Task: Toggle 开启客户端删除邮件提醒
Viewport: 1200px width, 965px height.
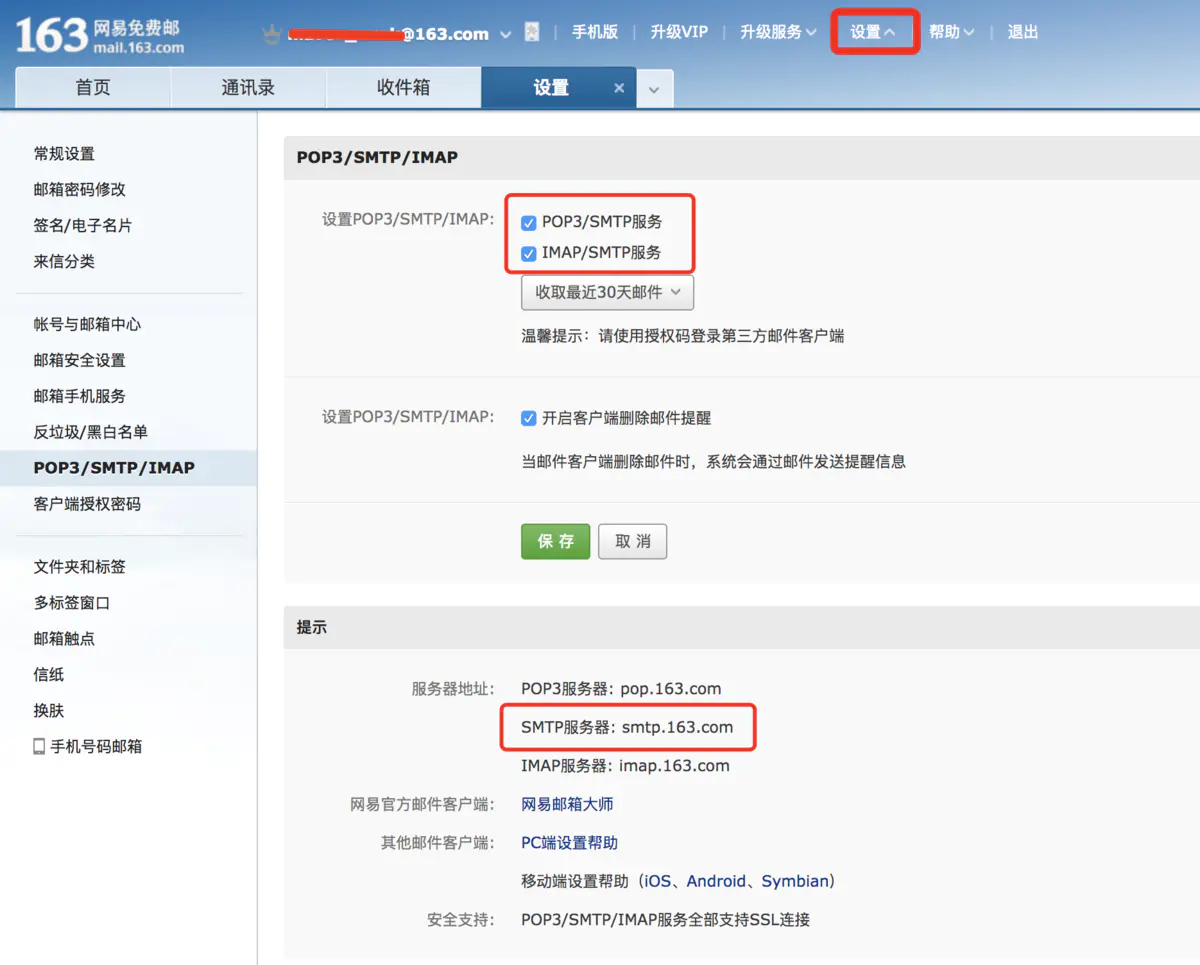Action: (x=528, y=418)
